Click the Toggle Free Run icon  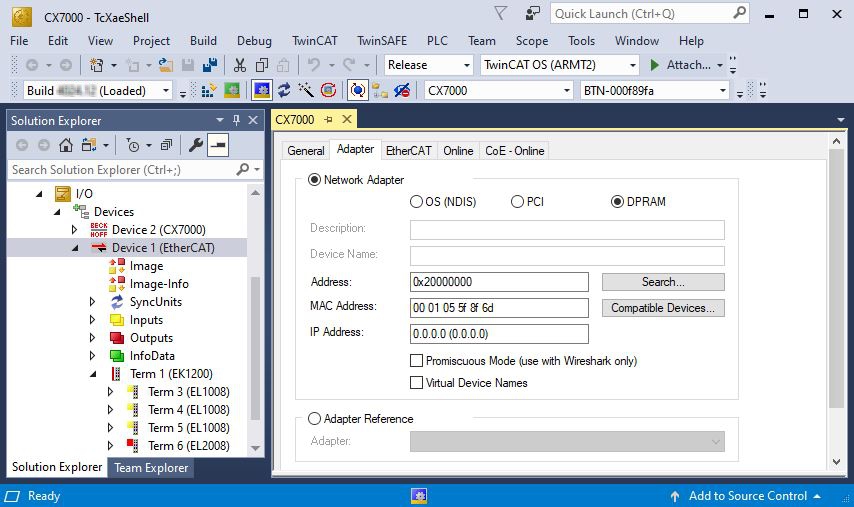328,90
